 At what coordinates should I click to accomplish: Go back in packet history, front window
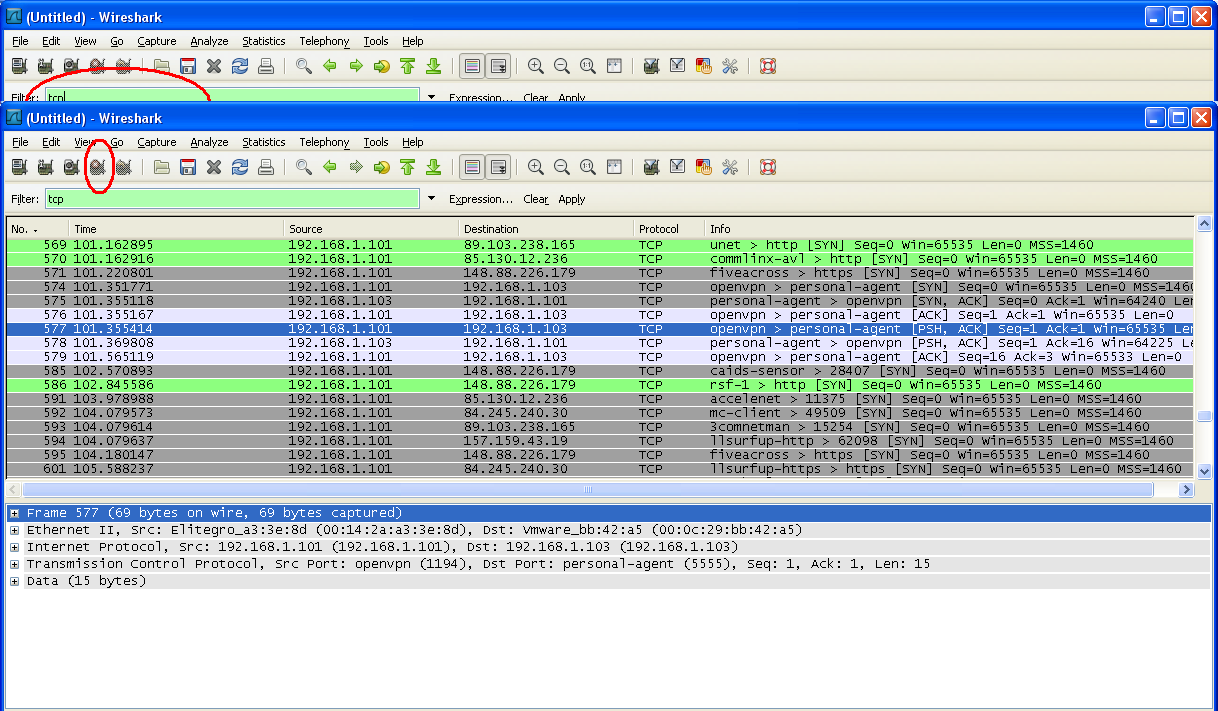point(329,167)
